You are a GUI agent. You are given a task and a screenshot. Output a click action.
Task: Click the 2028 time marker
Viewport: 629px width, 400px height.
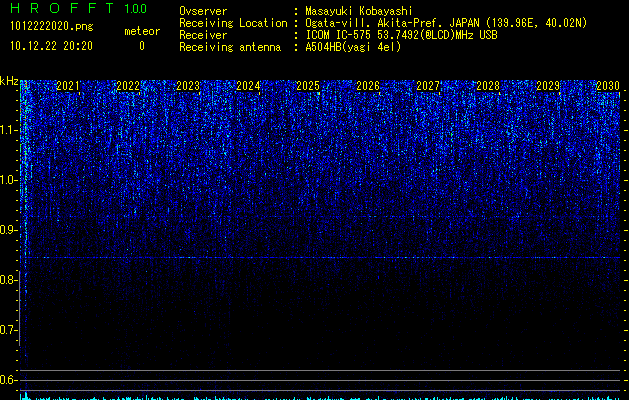click(x=488, y=86)
